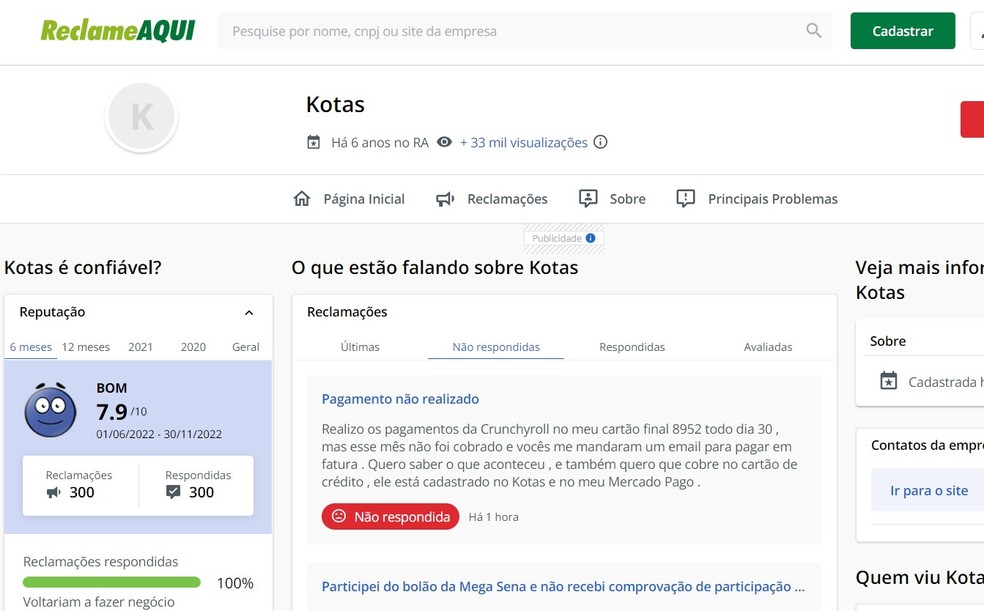This screenshot has height=611, width=984.
Task: Select the 12 meses reputation tab
Action: [86, 347]
